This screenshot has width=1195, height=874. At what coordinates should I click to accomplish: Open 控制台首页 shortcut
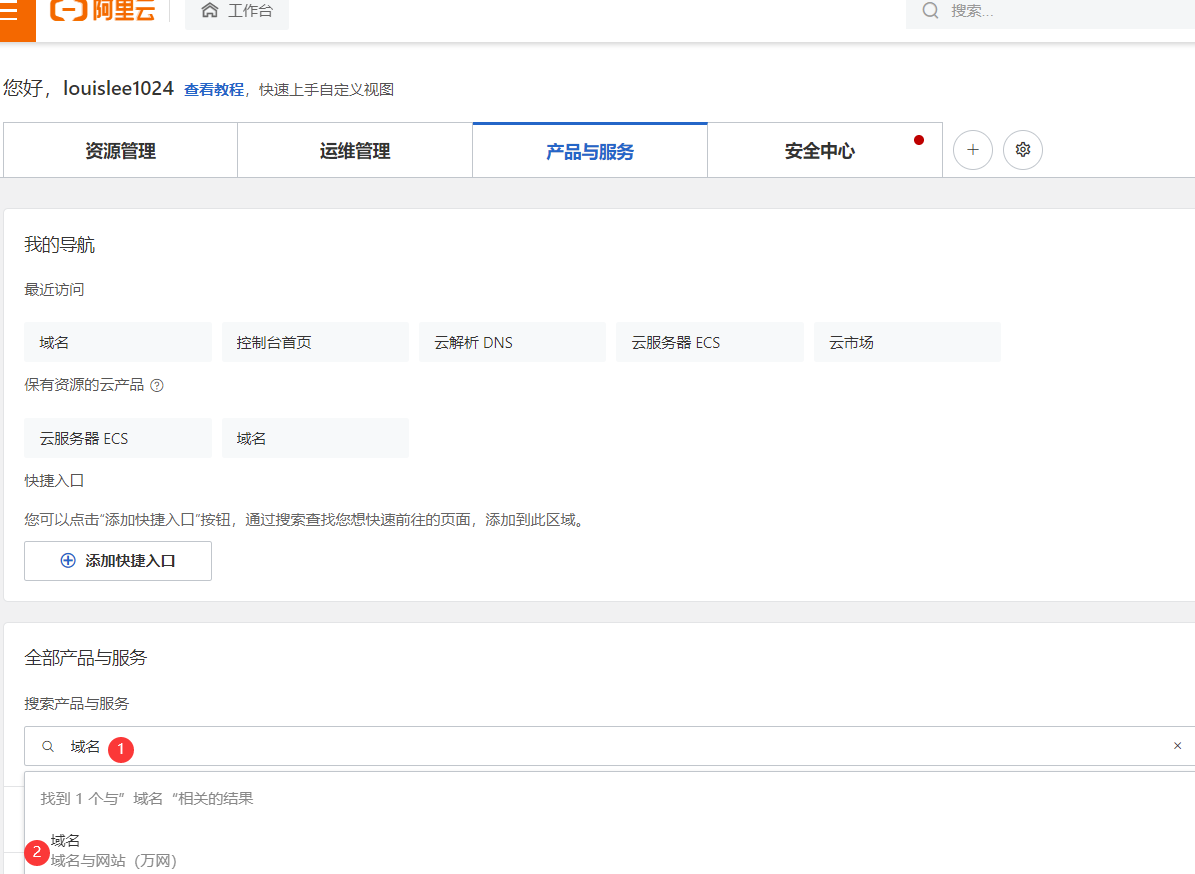[x=316, y=342]
